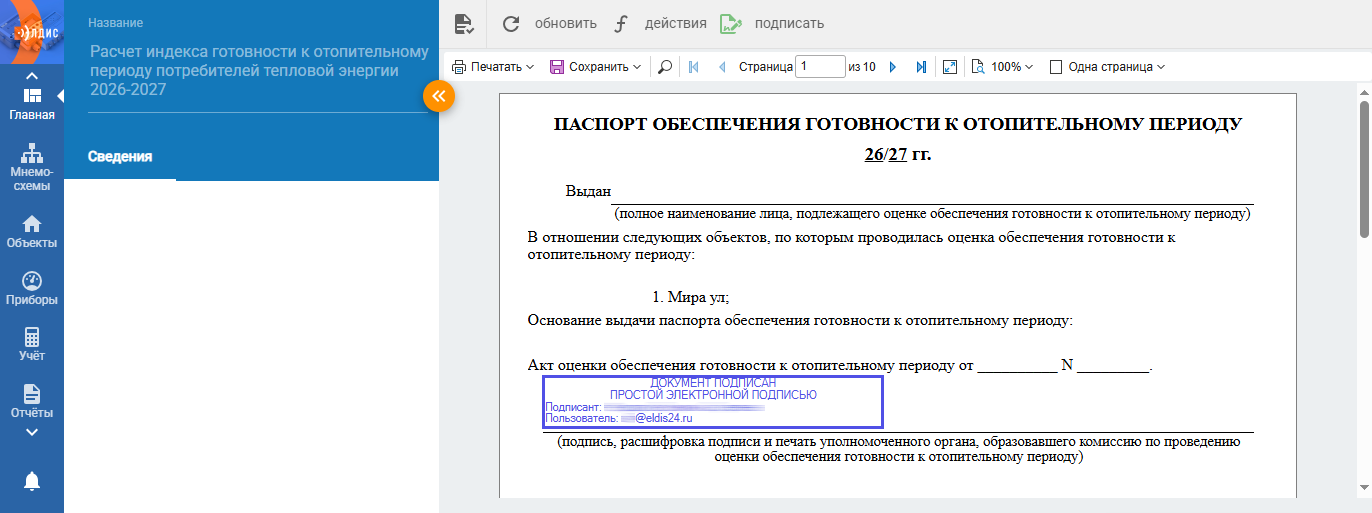
Task: Select the Сведения tab
Action: point(120,157)
